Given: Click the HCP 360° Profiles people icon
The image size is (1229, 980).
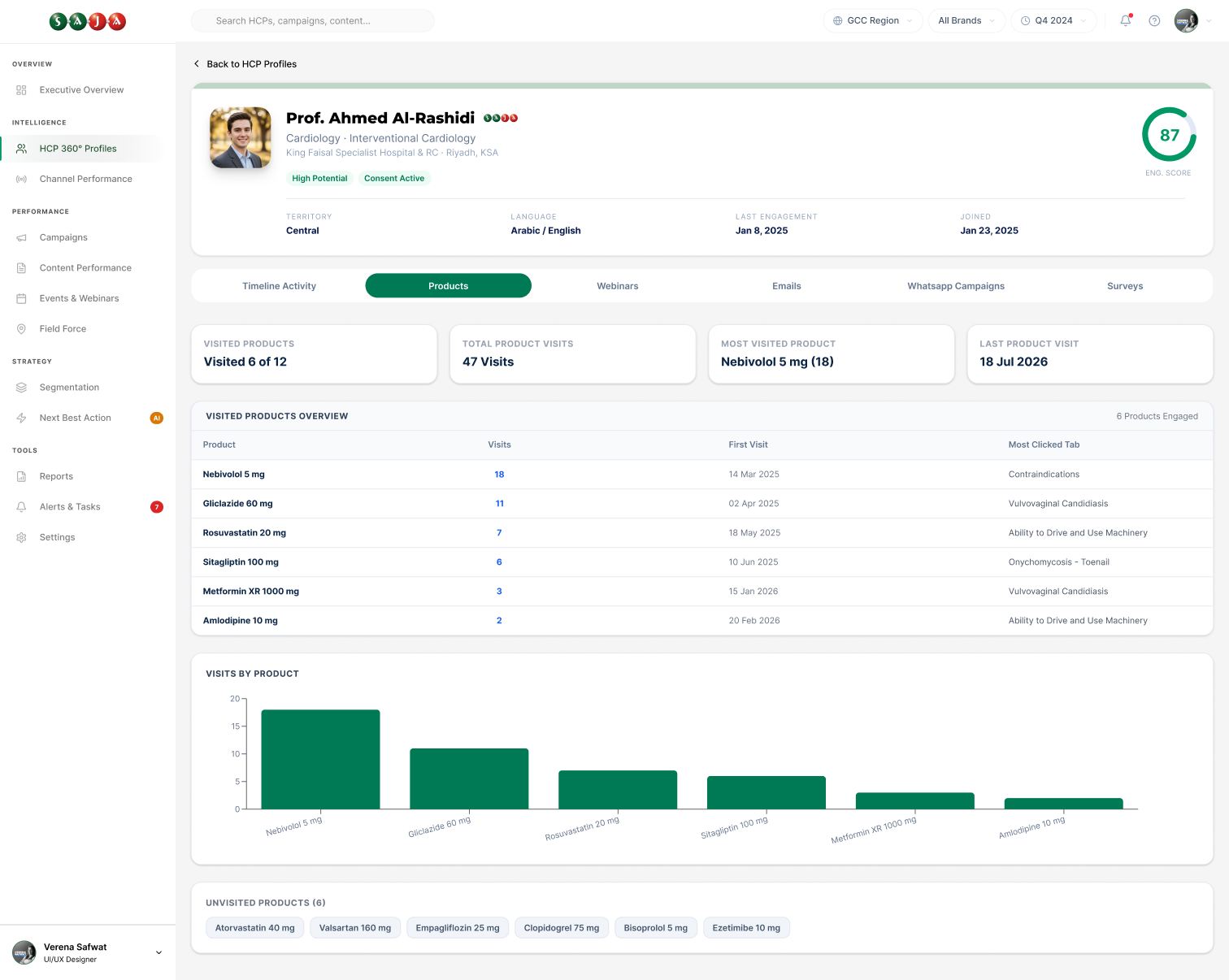Looking at the screenshot, I should (22, 149).
